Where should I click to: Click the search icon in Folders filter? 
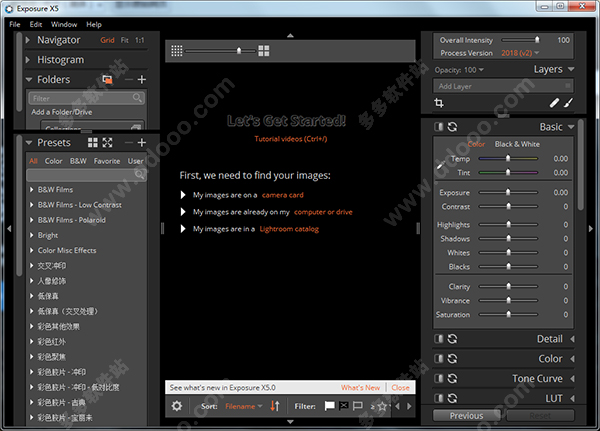(137, 98)
